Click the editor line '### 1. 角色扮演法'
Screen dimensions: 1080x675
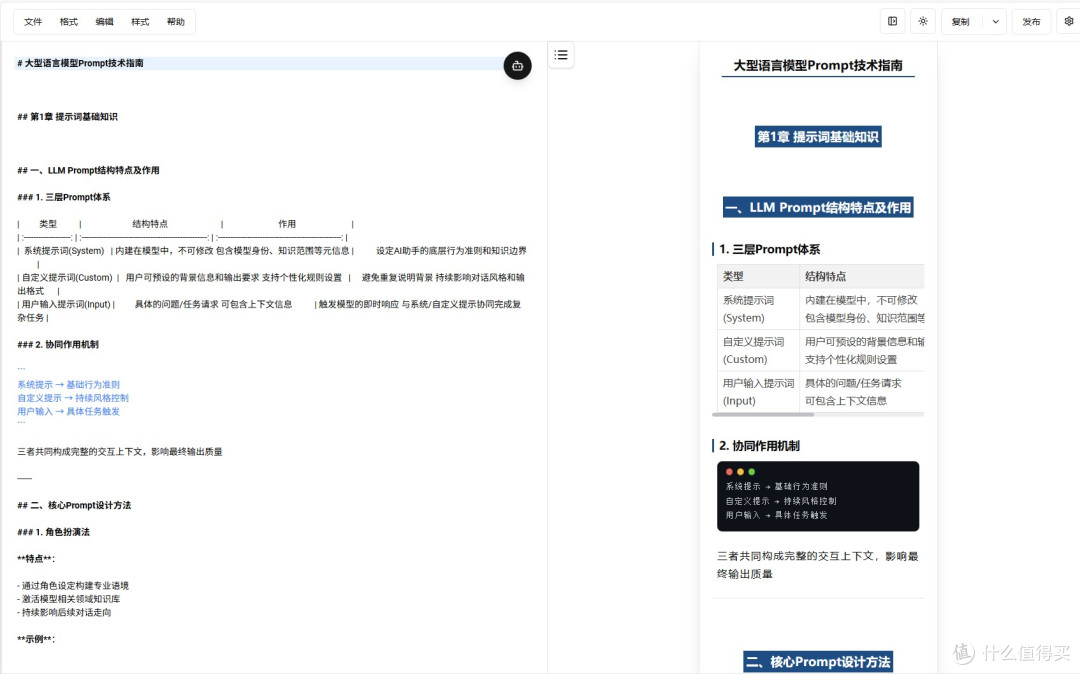coord(53,532)
